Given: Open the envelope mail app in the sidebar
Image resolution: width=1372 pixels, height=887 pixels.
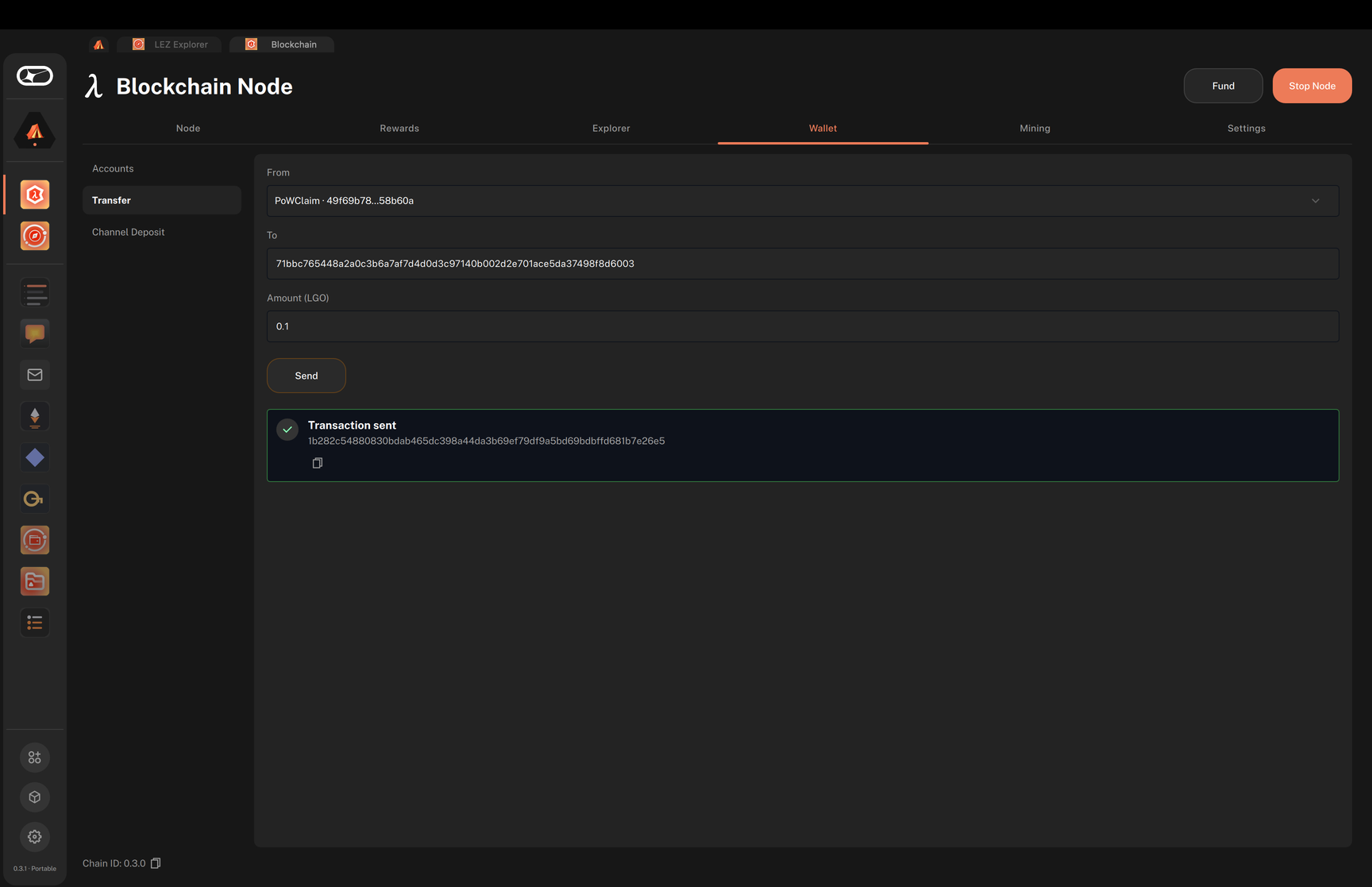Looking at the screenshot, I should (35, 375).
